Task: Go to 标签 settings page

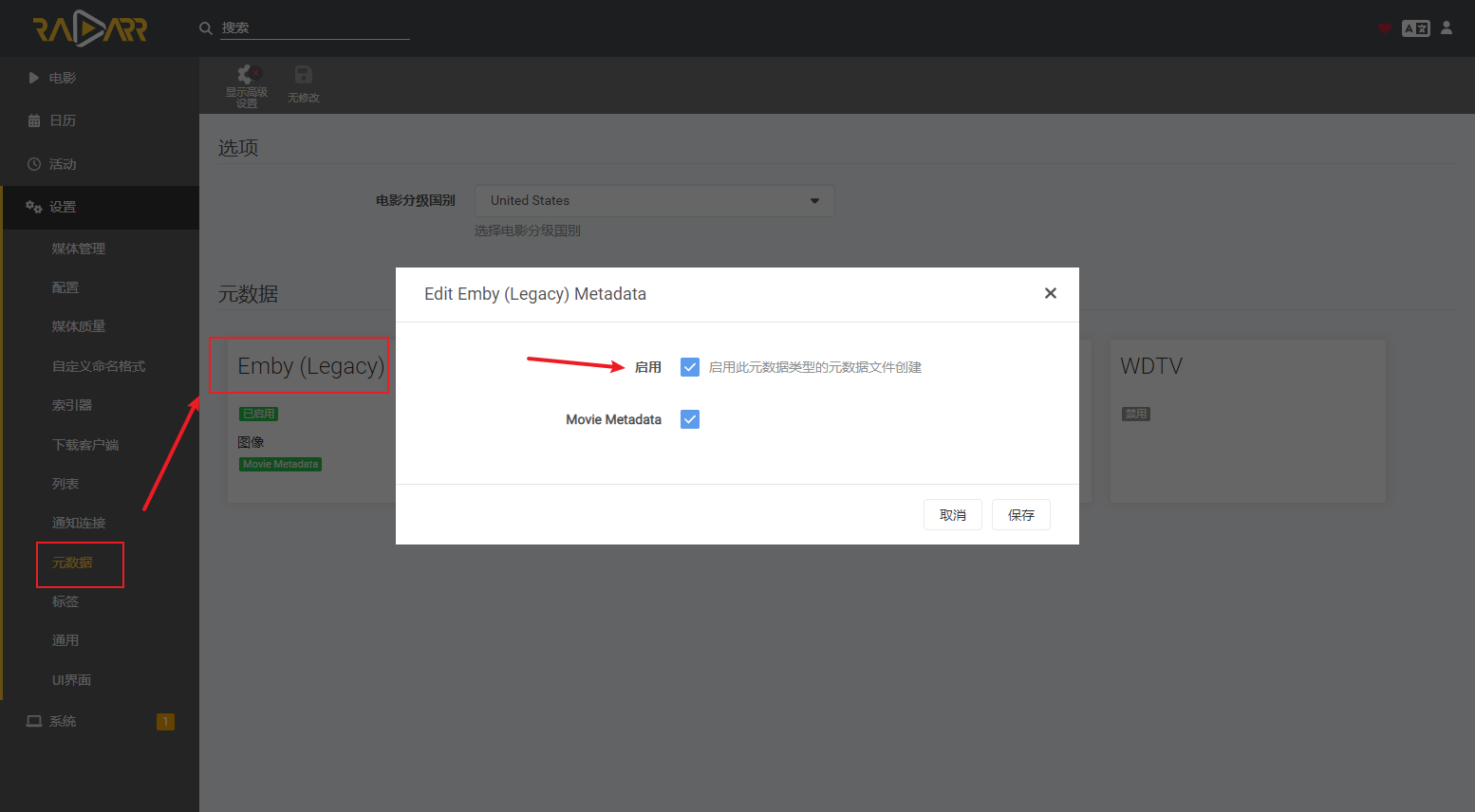Action: coord(65,601)
